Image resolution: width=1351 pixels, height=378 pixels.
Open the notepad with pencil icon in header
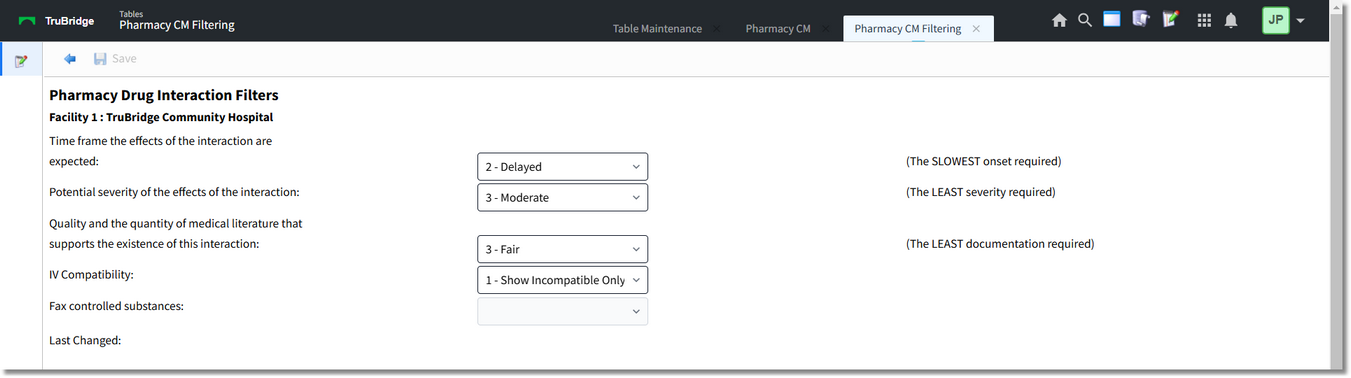point(1170,19)
